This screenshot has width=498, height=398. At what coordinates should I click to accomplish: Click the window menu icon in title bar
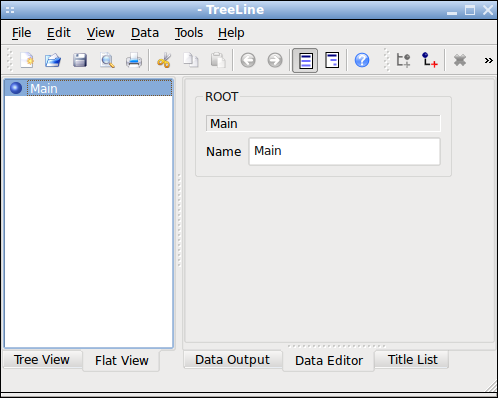pyautogui.click(x=10, y=10)
